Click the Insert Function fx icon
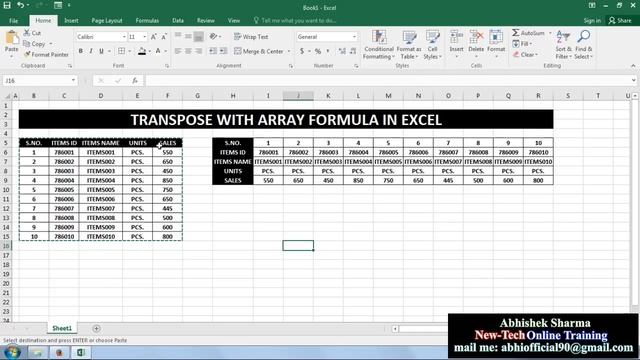The image size is (640, 360). click(x=135, y=81)
